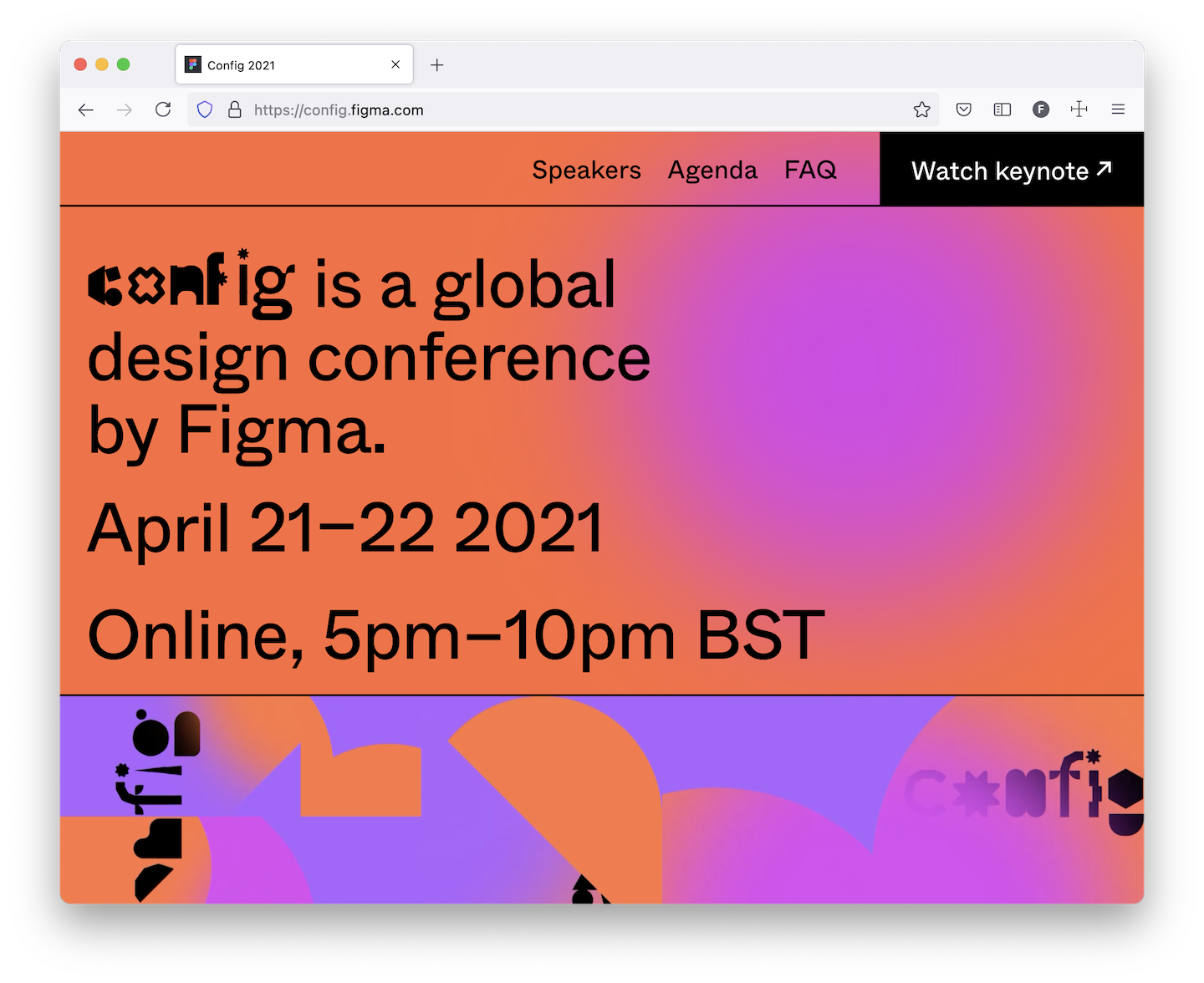Toggle the sidebar view icon
The width and height of the screenshot is (1204, 983).
[x=1002, y=110]
